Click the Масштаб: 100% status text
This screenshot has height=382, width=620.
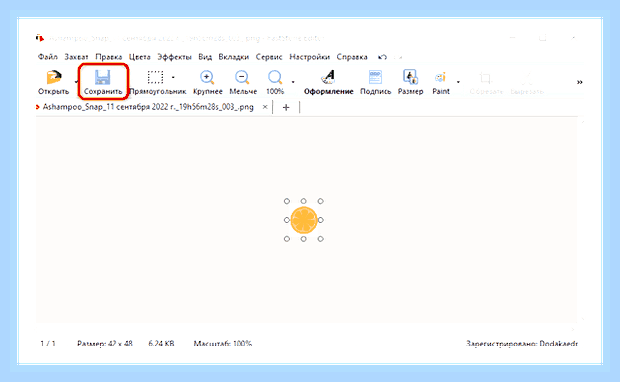[x=222, y=343]
